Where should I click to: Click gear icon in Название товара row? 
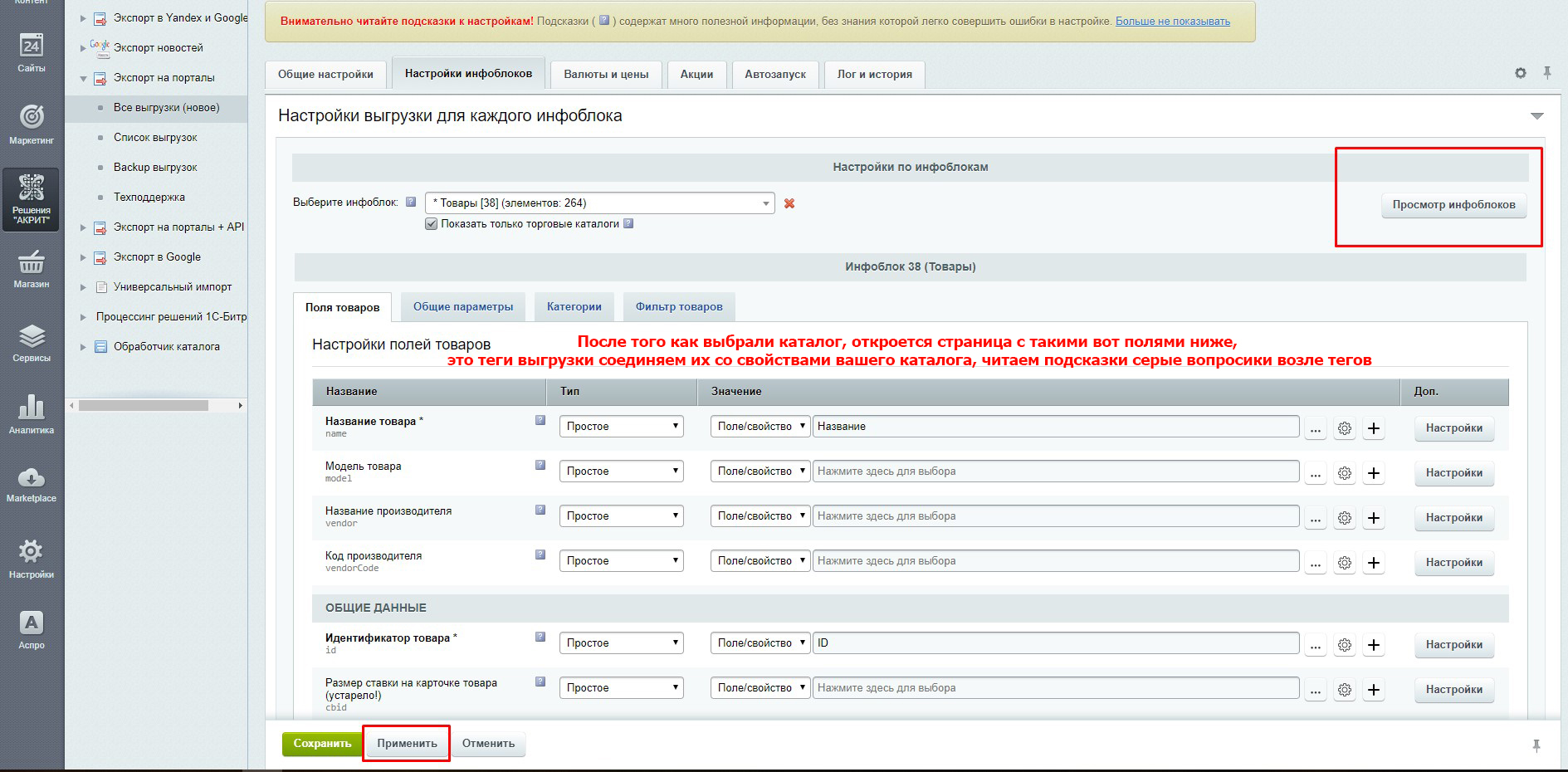[1345, 428]
